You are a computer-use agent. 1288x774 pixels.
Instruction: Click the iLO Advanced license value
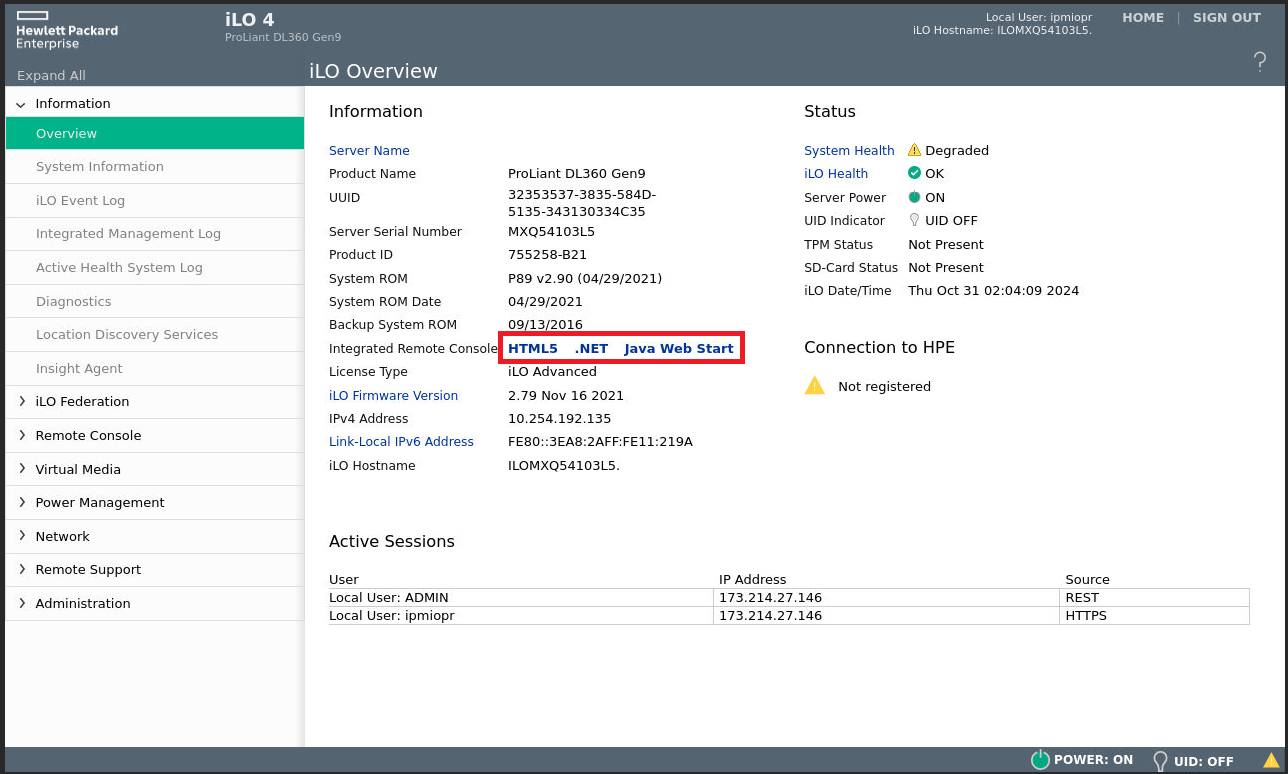[552, 371]
